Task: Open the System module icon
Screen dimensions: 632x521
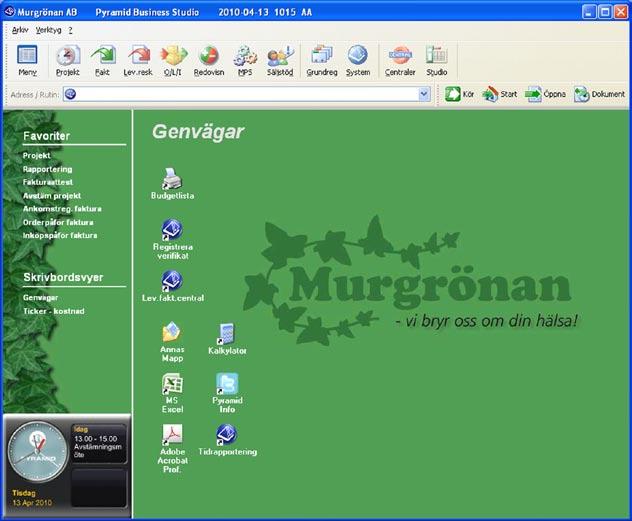Action: [358, 60]
